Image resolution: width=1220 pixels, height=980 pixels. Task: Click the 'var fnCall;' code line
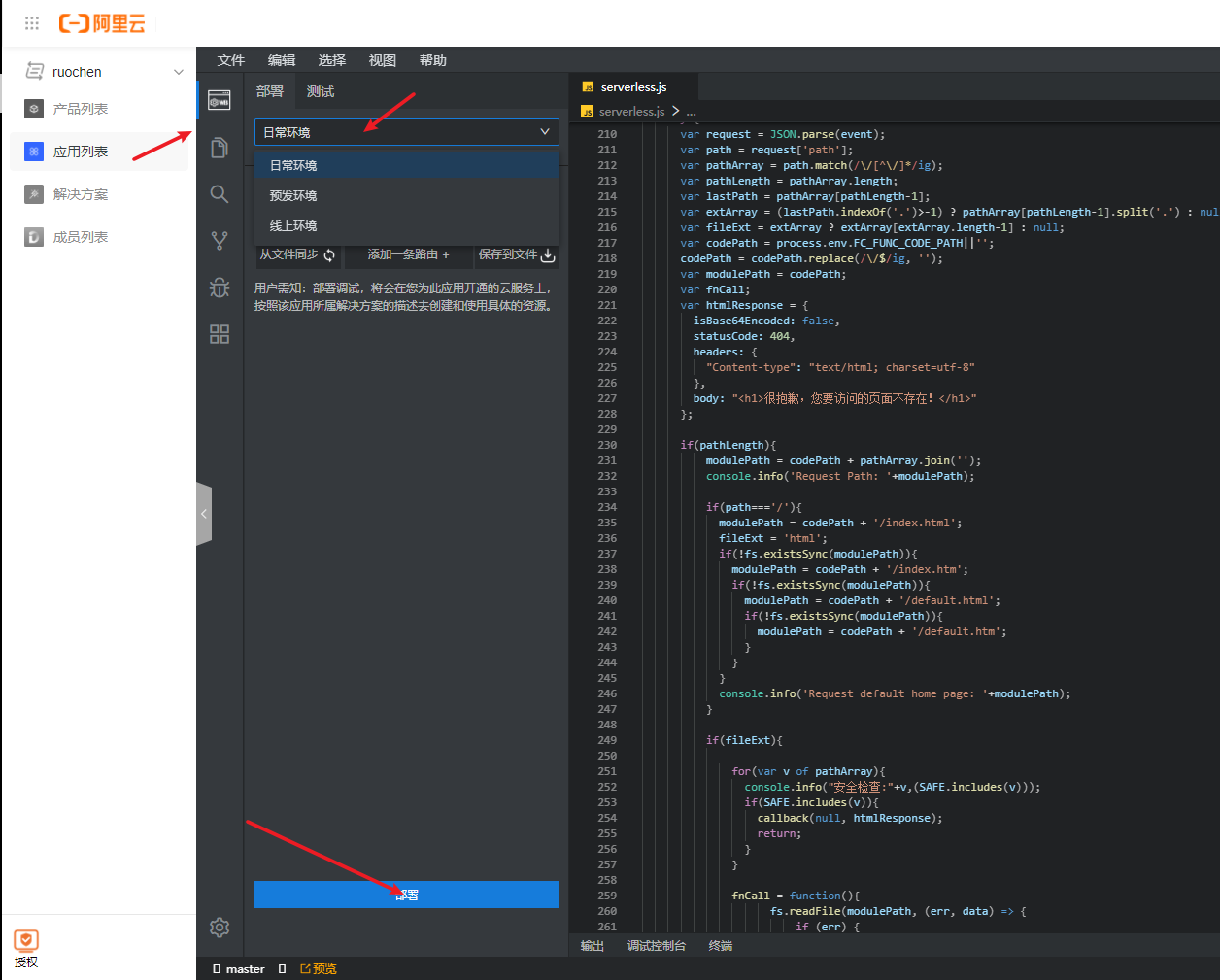click(715, 289)
